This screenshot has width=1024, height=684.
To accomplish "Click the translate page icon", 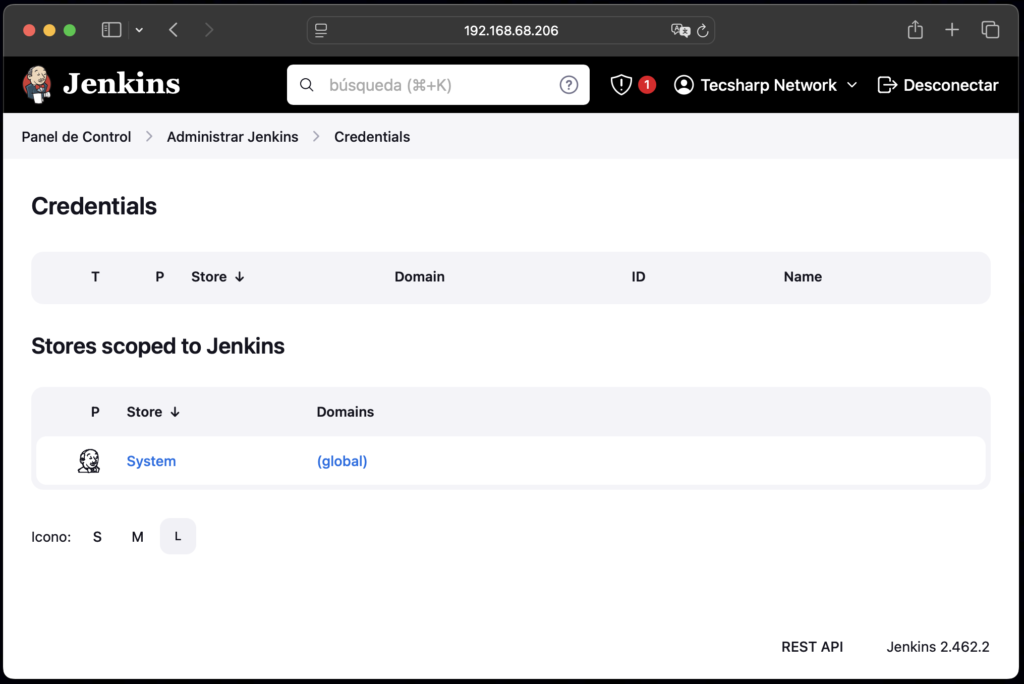I will coord(680,30).
